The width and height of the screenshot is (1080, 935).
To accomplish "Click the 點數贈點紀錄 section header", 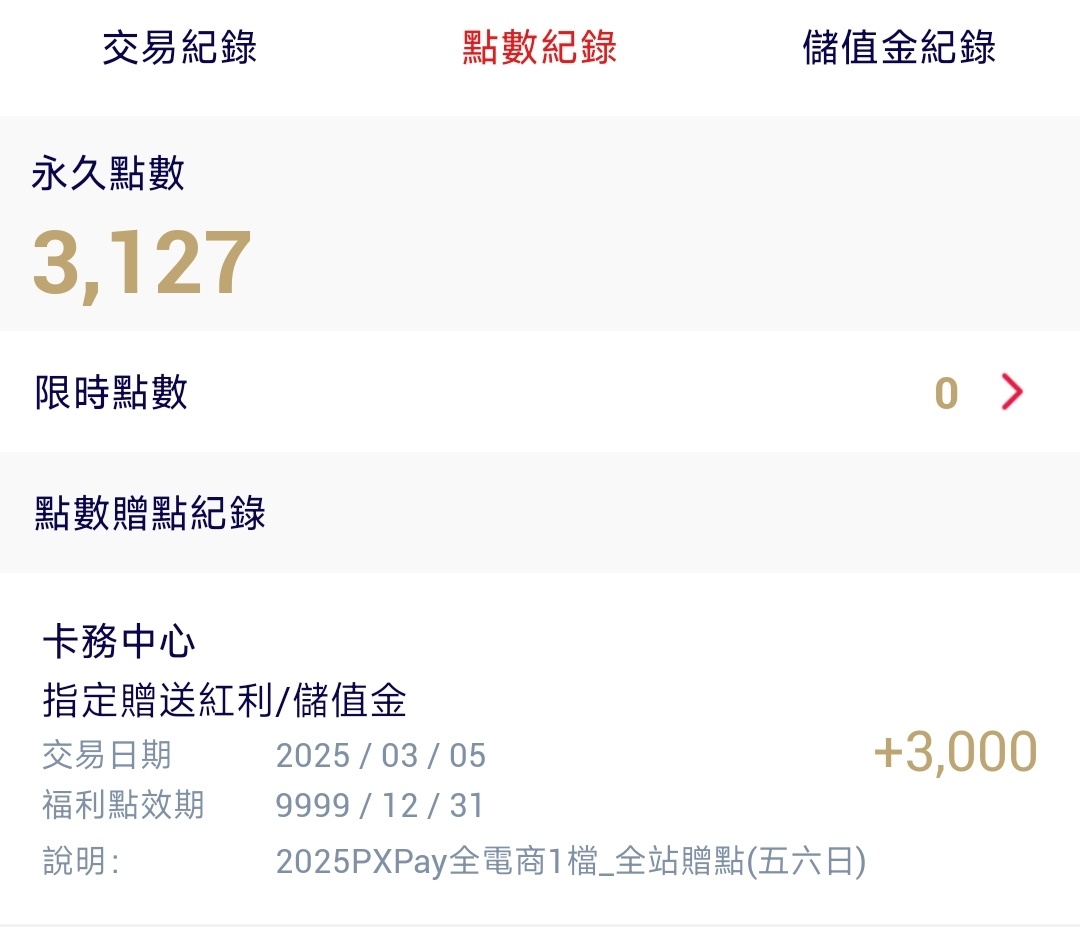I will (151, 513).
